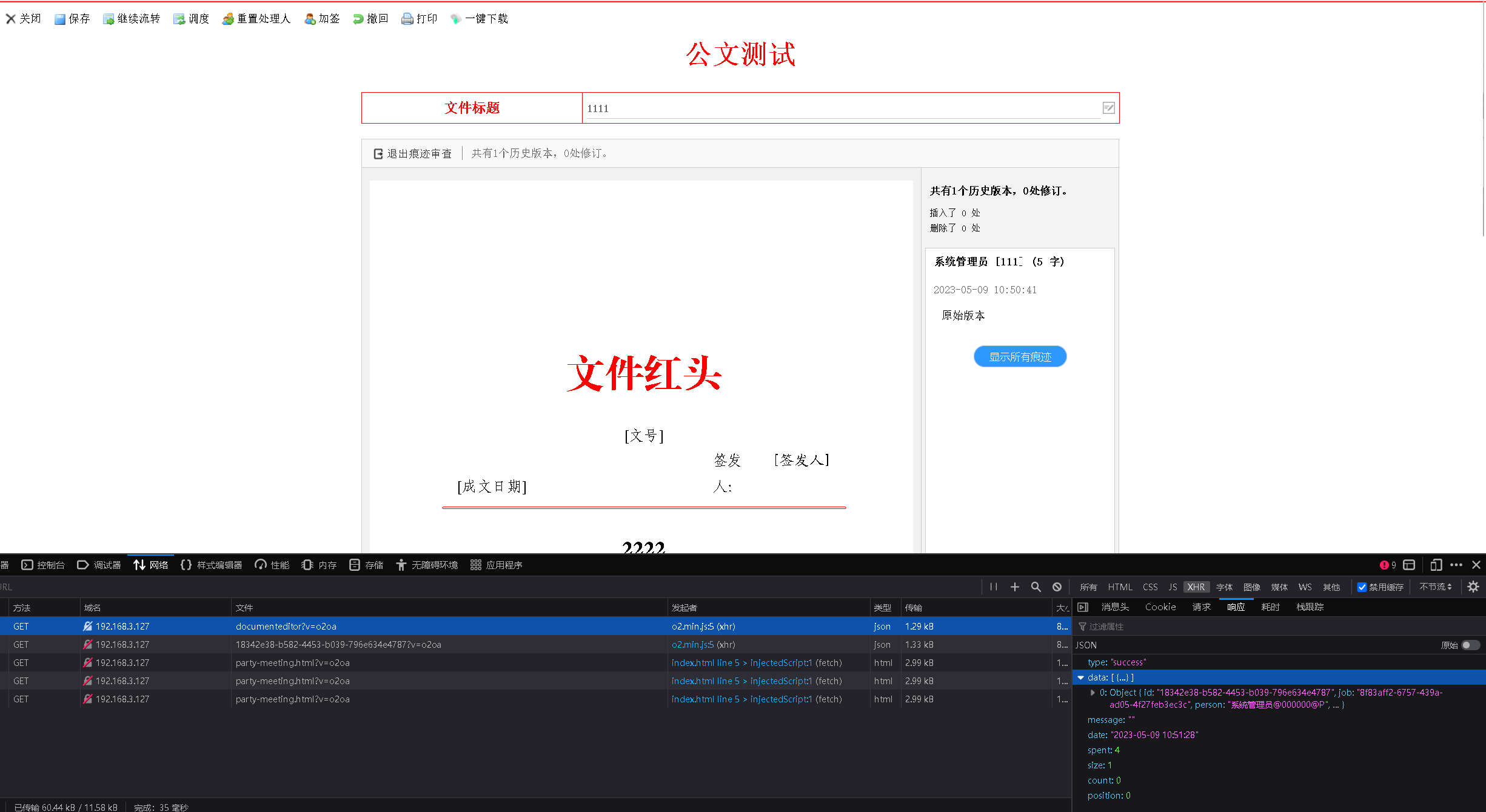Screen dimensions: 1486x812
Task: Click the responsive design mode icon
Action: coord(1436,565)
